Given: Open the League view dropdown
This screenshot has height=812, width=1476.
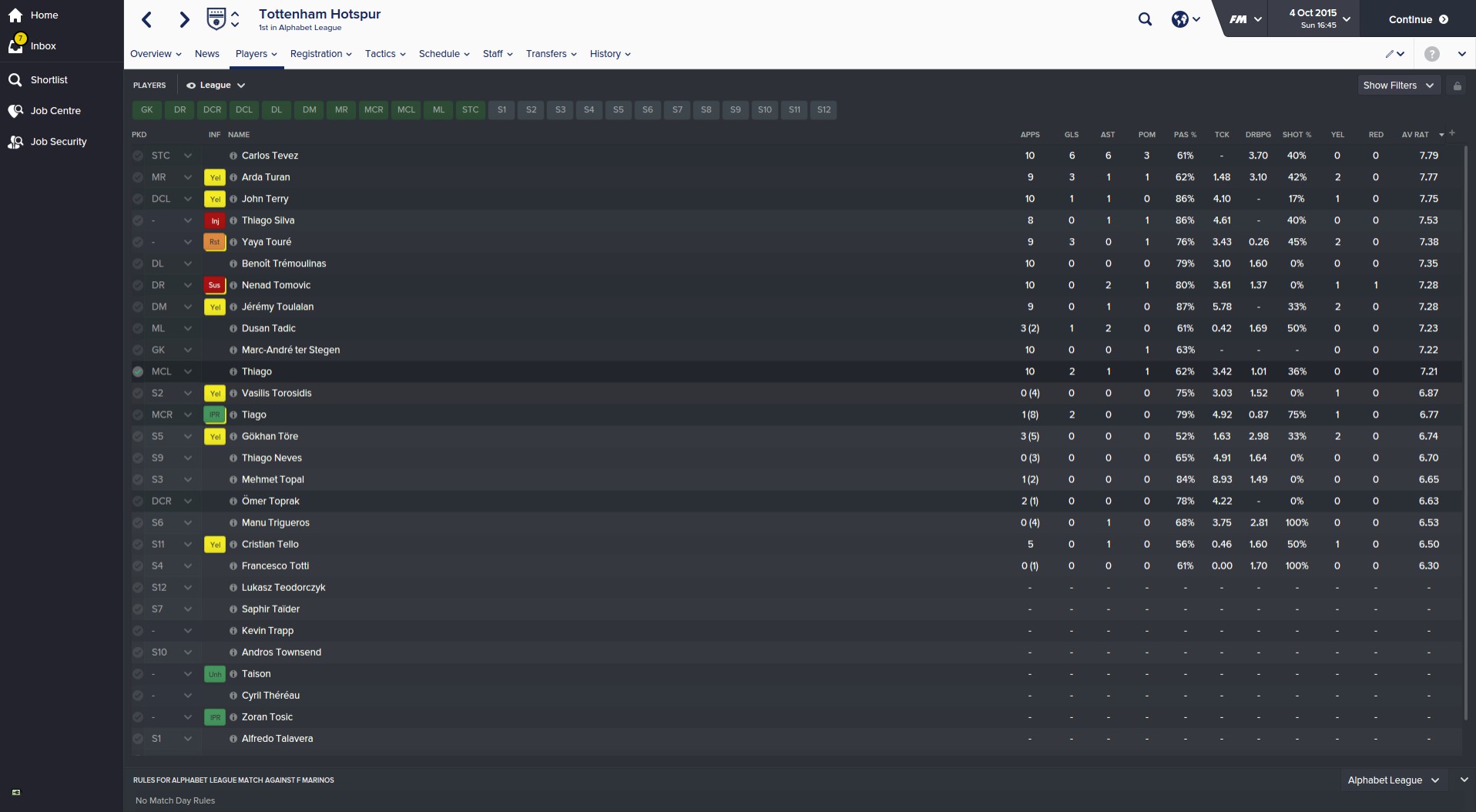Looking at the screenshot, I should [x=216, y=86].
